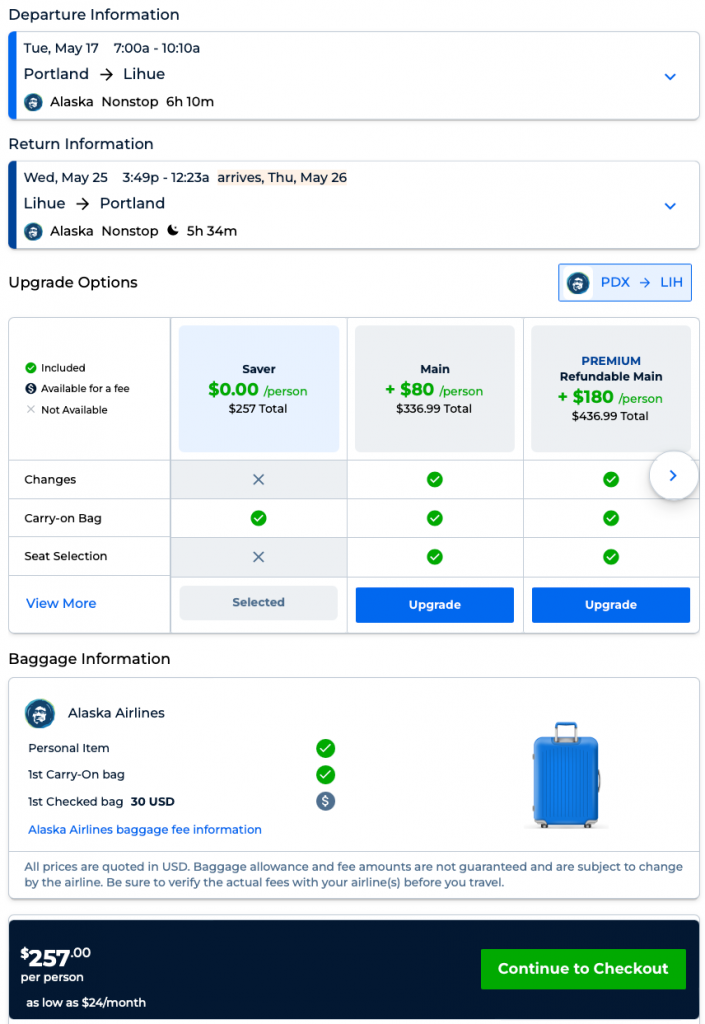Click the green check next to Personal Item
This screenshot has width=705, height=1024.
click(325, 748)
